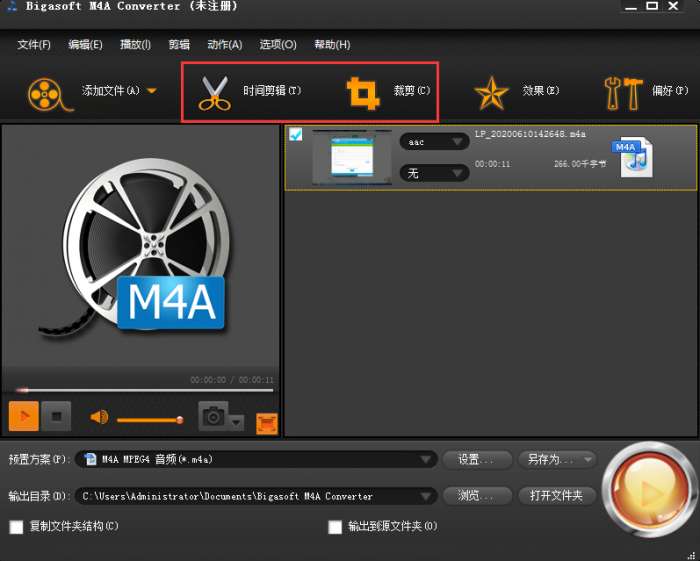Adjust the orange volume slider
The width and height of the screenshot is (700, 561).
(150, 420)
